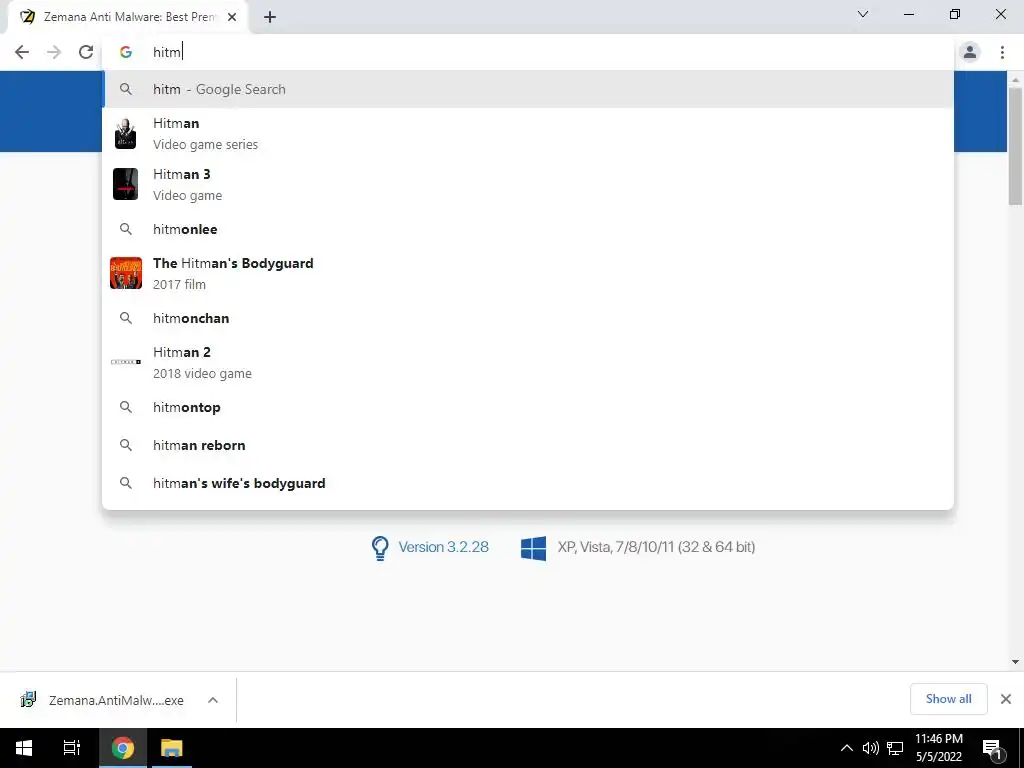Screen dimensions: 1024x768
Task: Click the search icon beside hitmonlee
Action: [125, 229]
